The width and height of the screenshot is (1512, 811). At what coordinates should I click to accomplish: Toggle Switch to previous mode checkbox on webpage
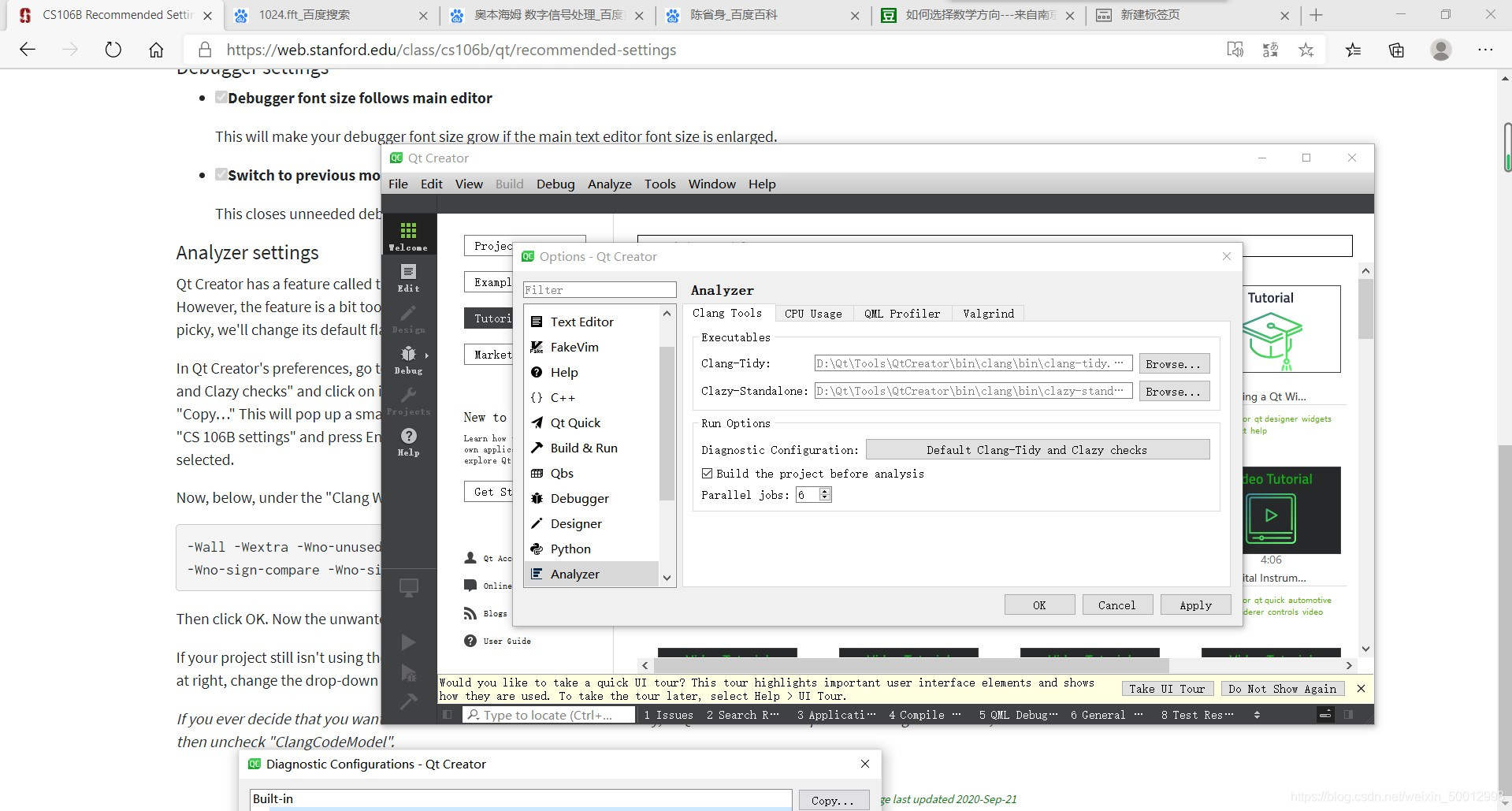coord(221,175)
